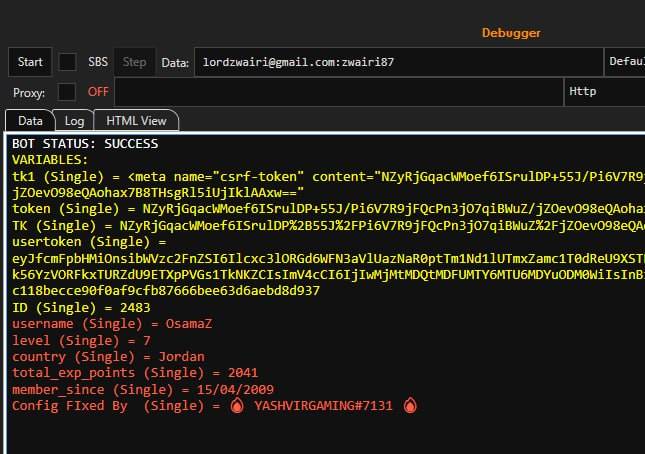Switch to the Log tab
645x454 pixels.
75,120
